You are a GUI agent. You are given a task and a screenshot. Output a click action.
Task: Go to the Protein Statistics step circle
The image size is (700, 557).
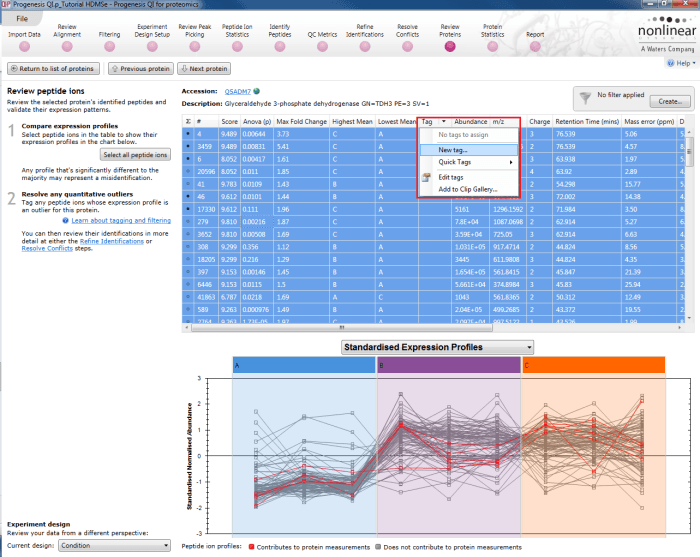coord(492,46)
